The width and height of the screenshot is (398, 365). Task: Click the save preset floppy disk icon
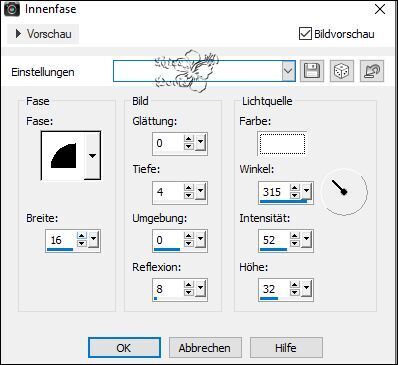tap(312, 71)
